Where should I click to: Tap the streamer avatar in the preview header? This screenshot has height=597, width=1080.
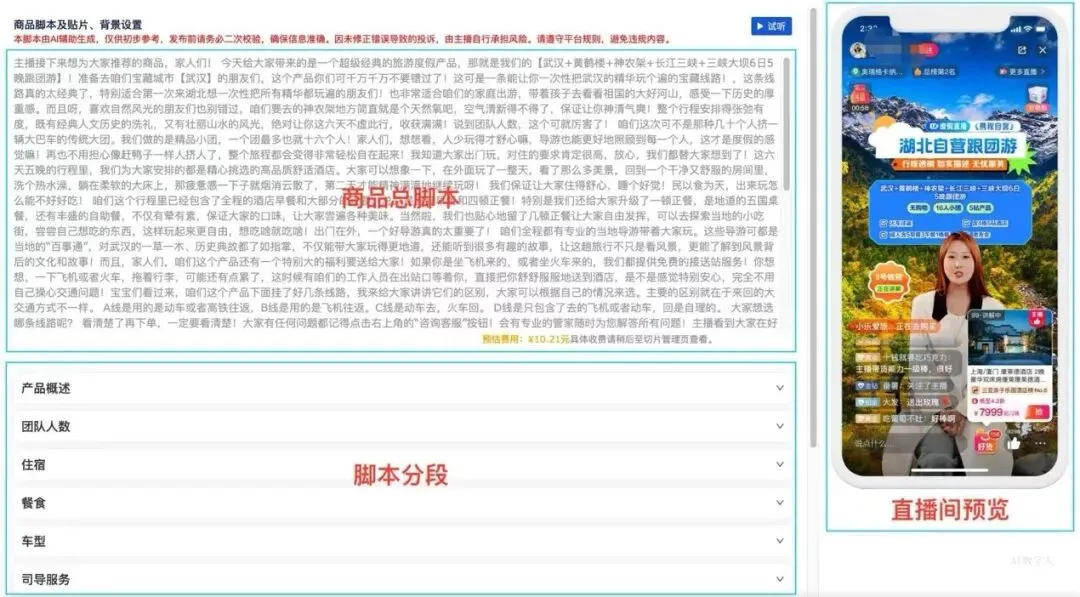click(857, 50)
